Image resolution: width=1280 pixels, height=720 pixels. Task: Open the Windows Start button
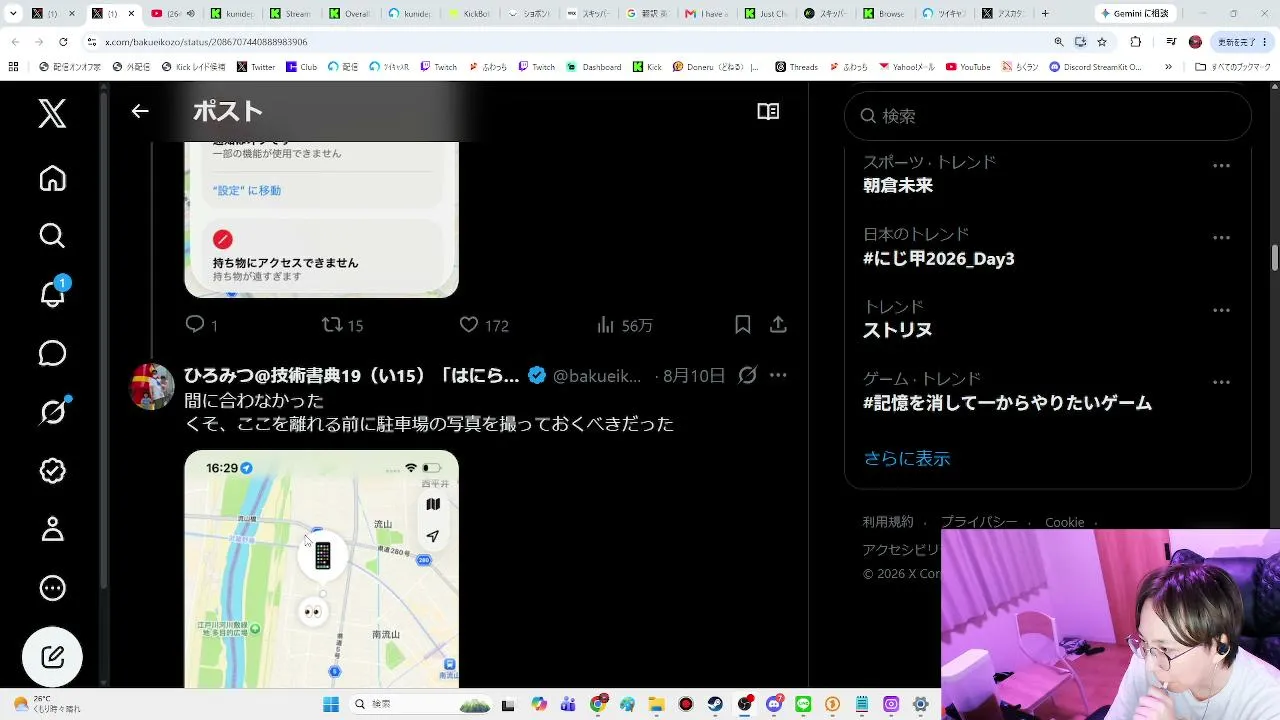331,704
